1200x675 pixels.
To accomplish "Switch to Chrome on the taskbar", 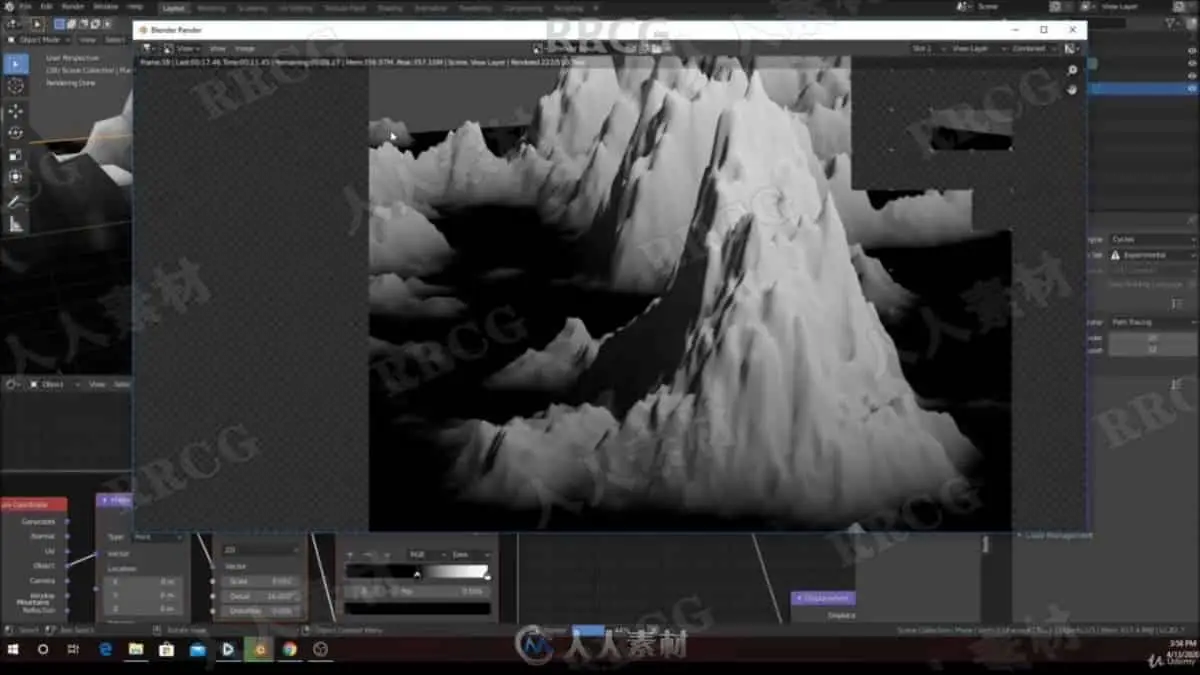I will pos(289,649).
